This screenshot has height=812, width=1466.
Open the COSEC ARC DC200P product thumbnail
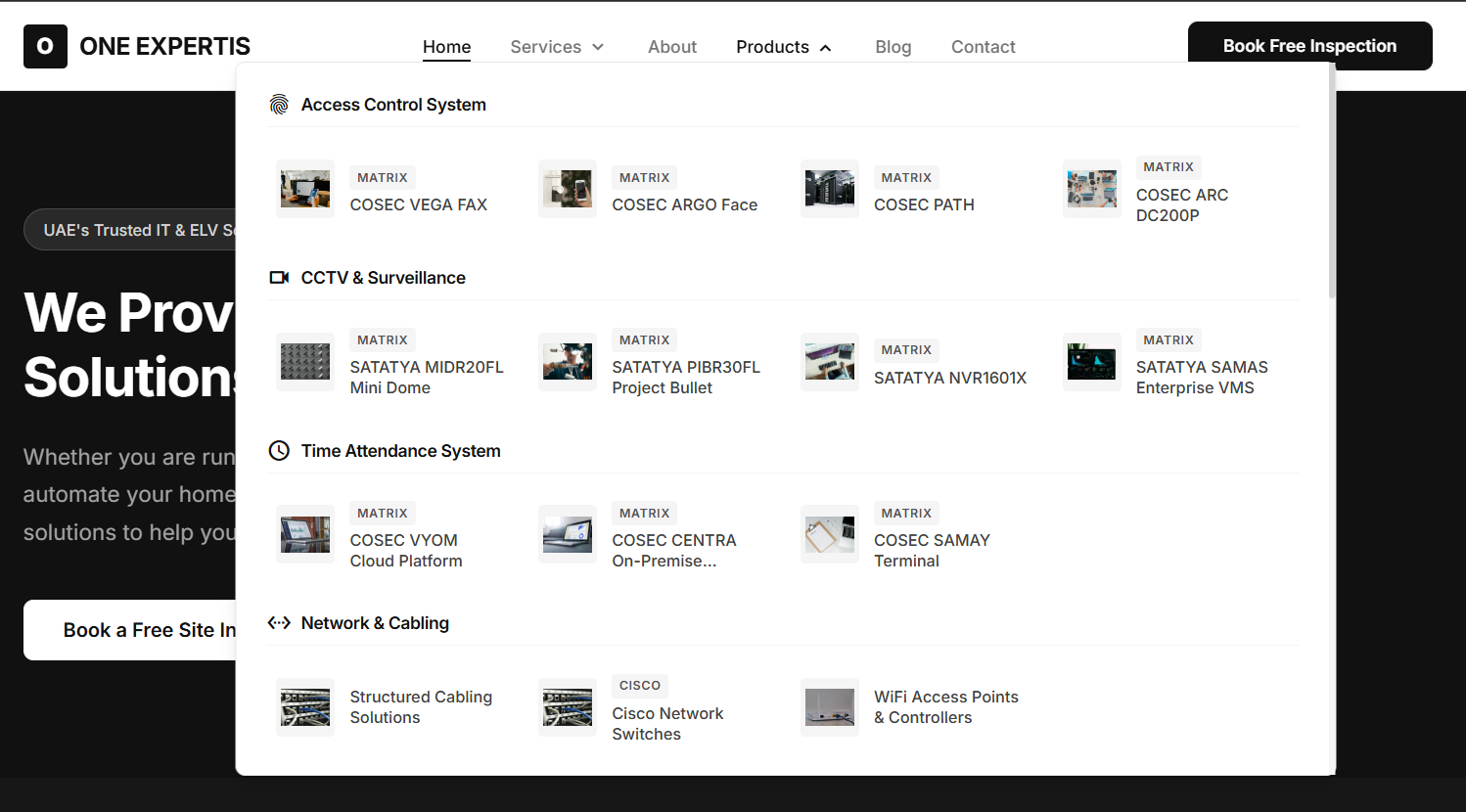(x=1092, y=189)
